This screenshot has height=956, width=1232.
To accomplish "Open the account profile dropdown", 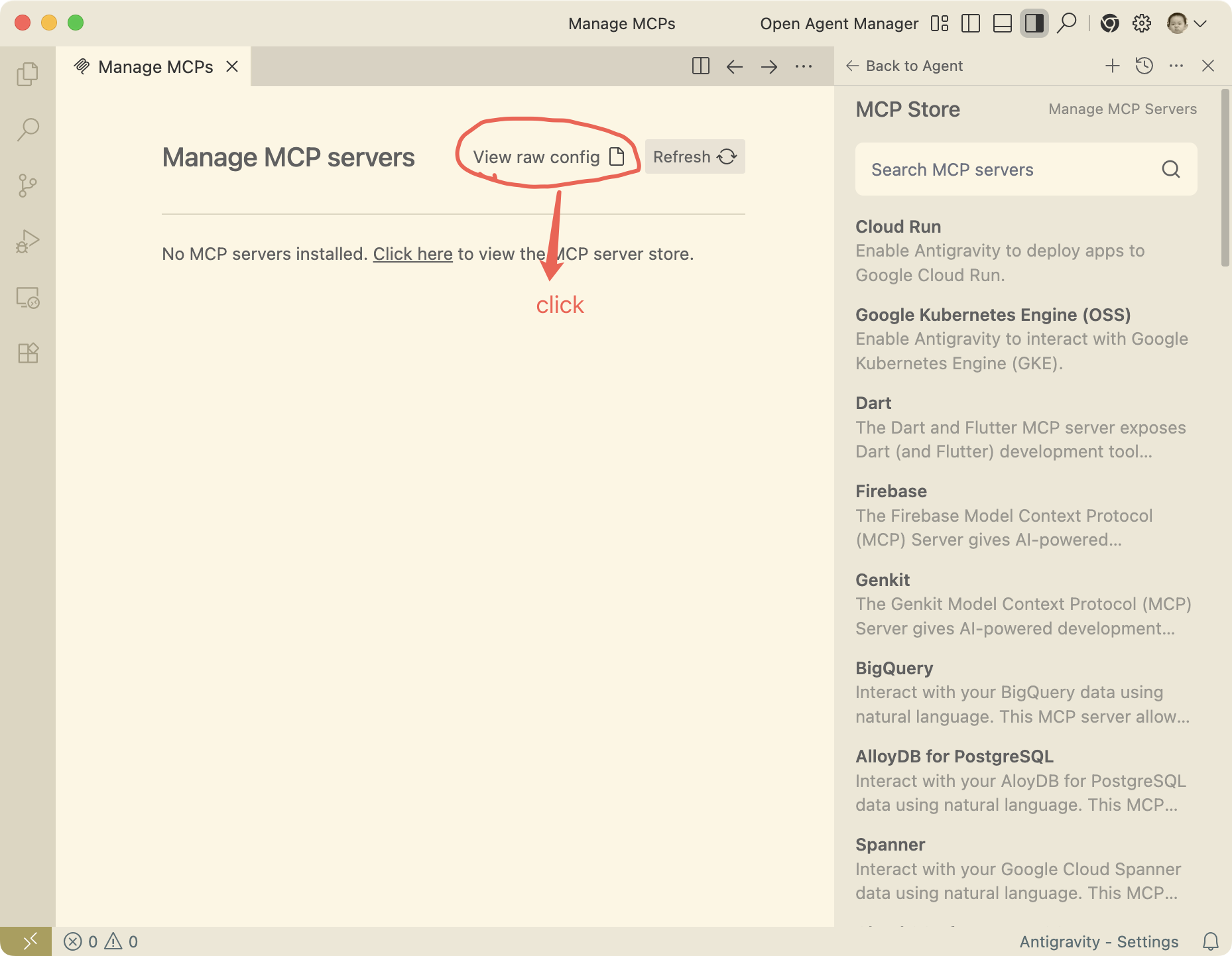I will coord(1186,24).
